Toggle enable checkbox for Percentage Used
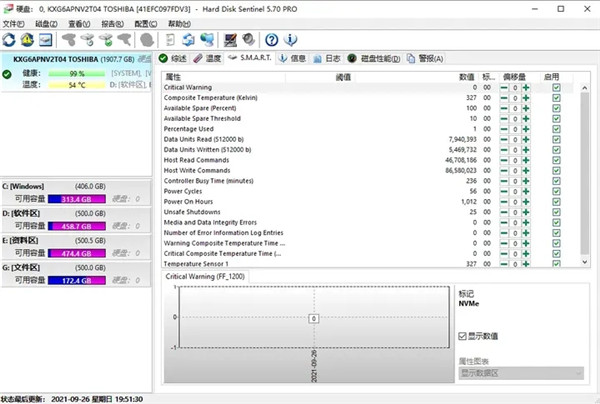Image resolution: width=600 pixels, height=404 pixels. coord(556,129)
